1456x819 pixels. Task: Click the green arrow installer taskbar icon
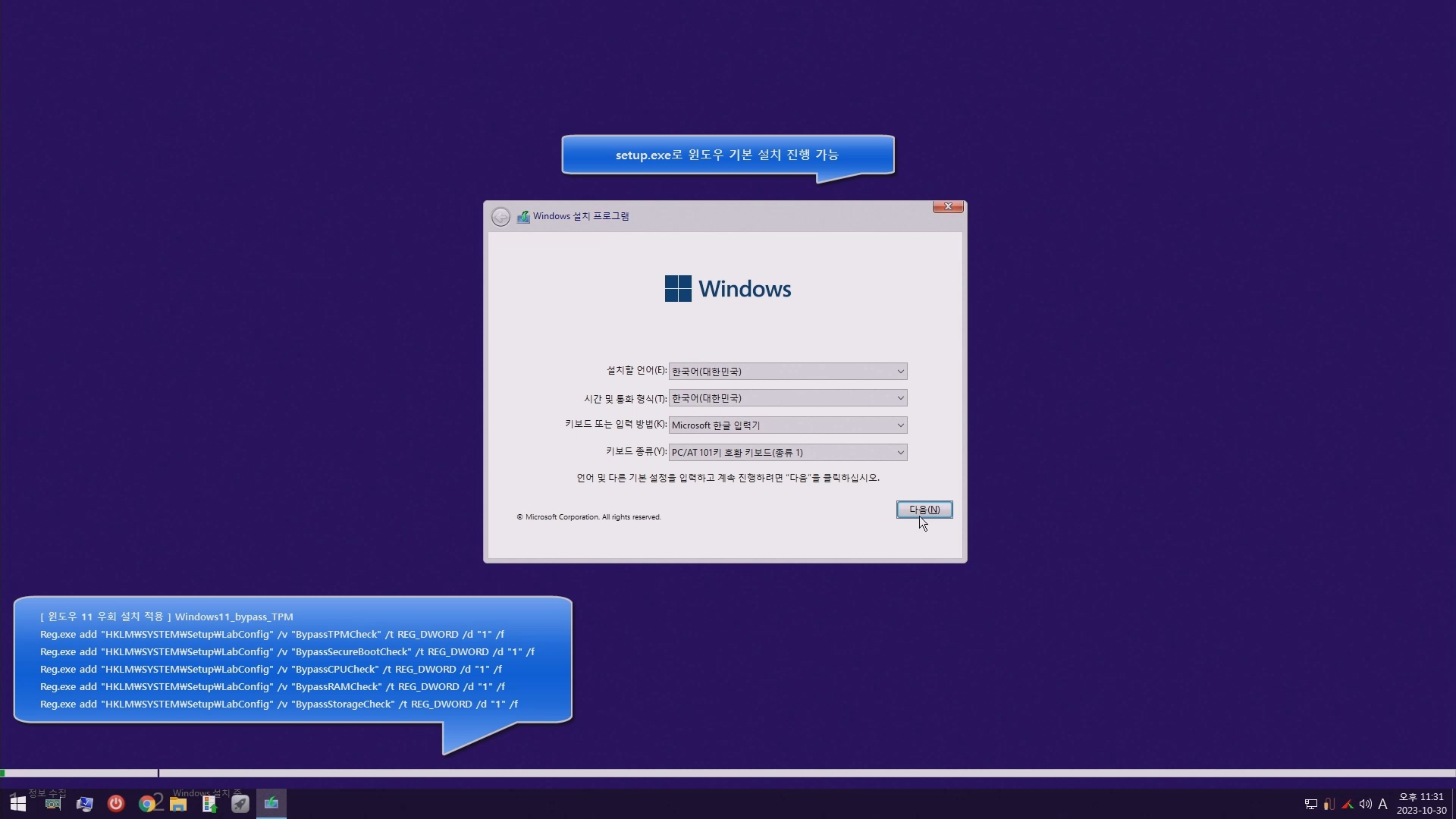[x=209, y=804]
